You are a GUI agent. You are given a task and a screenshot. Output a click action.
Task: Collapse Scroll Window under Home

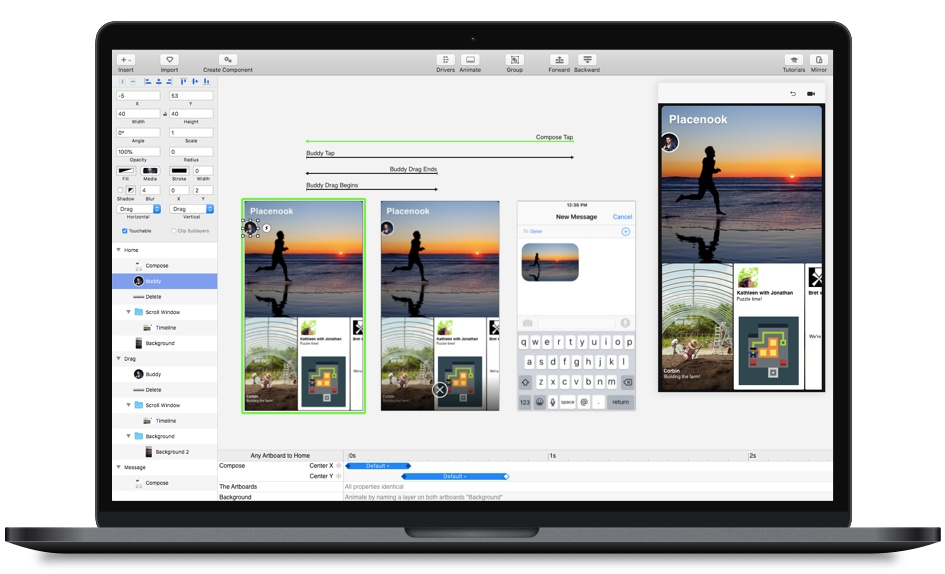click(128, 312)
